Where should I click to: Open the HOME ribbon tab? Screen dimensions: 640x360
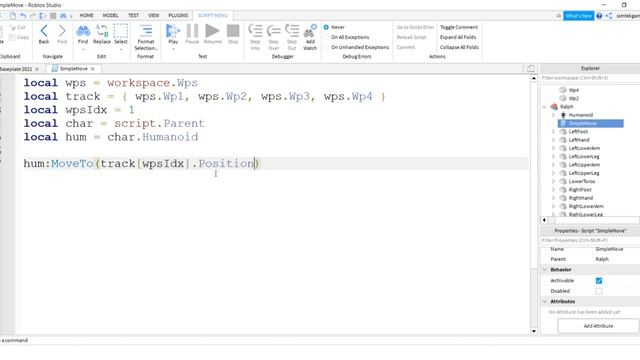point(87,16)
